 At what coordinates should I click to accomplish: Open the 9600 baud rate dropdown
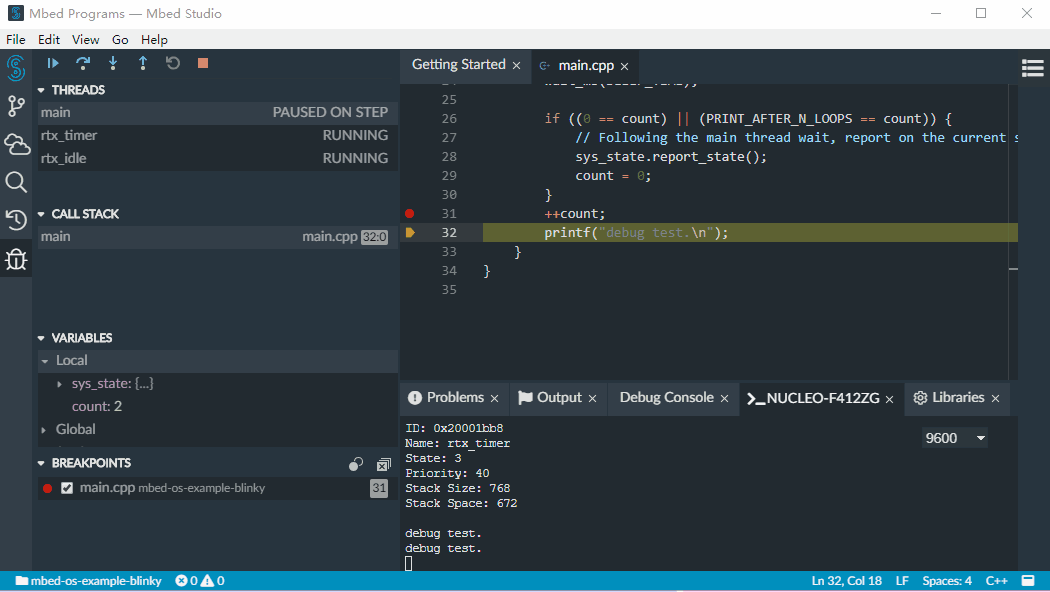956,438
